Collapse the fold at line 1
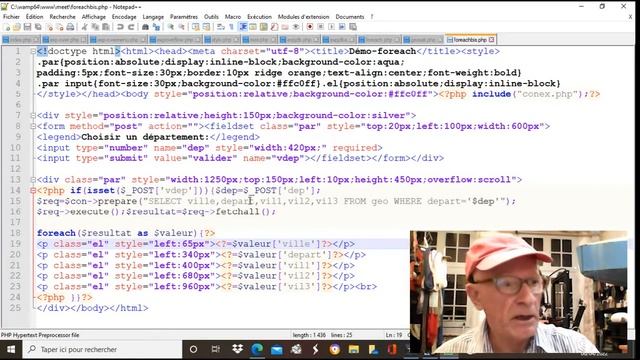The height and width of the screenshot is (360, 640). [33, 51]
